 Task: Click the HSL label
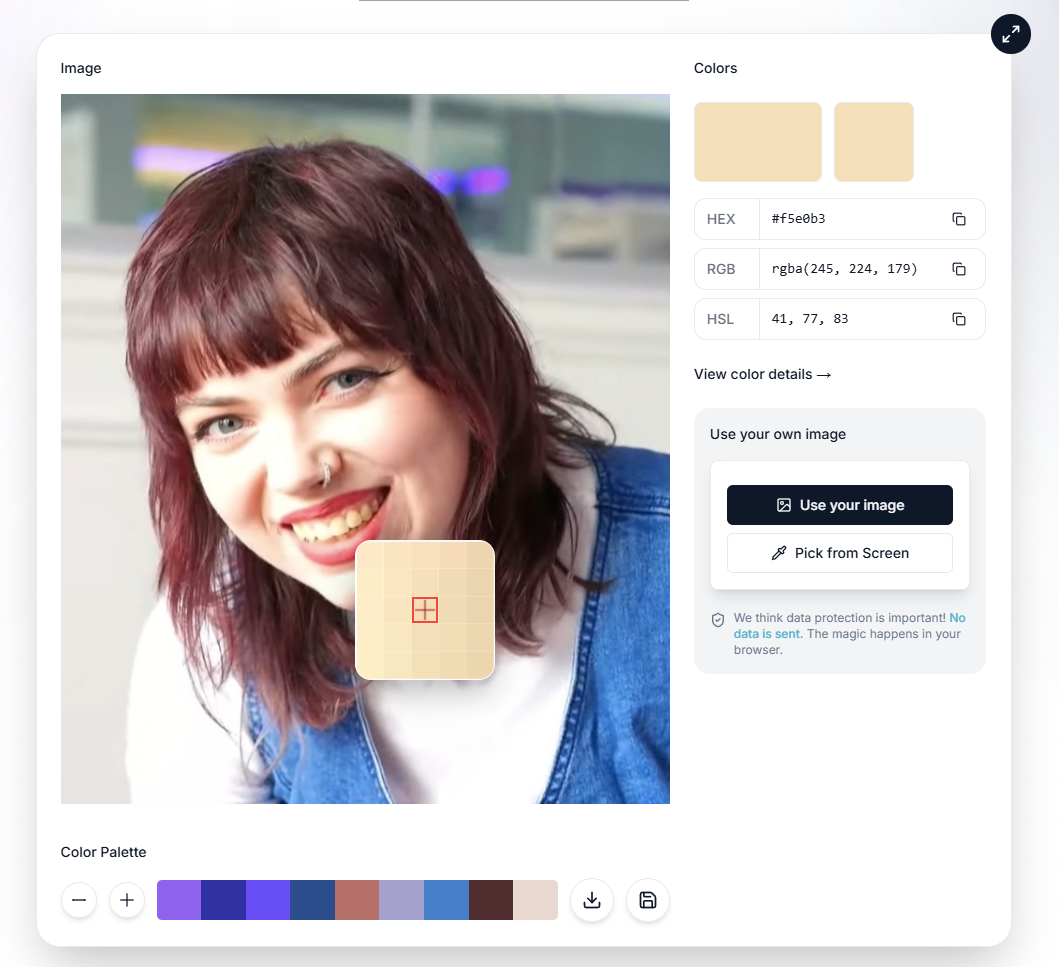[x=720, y=319]
